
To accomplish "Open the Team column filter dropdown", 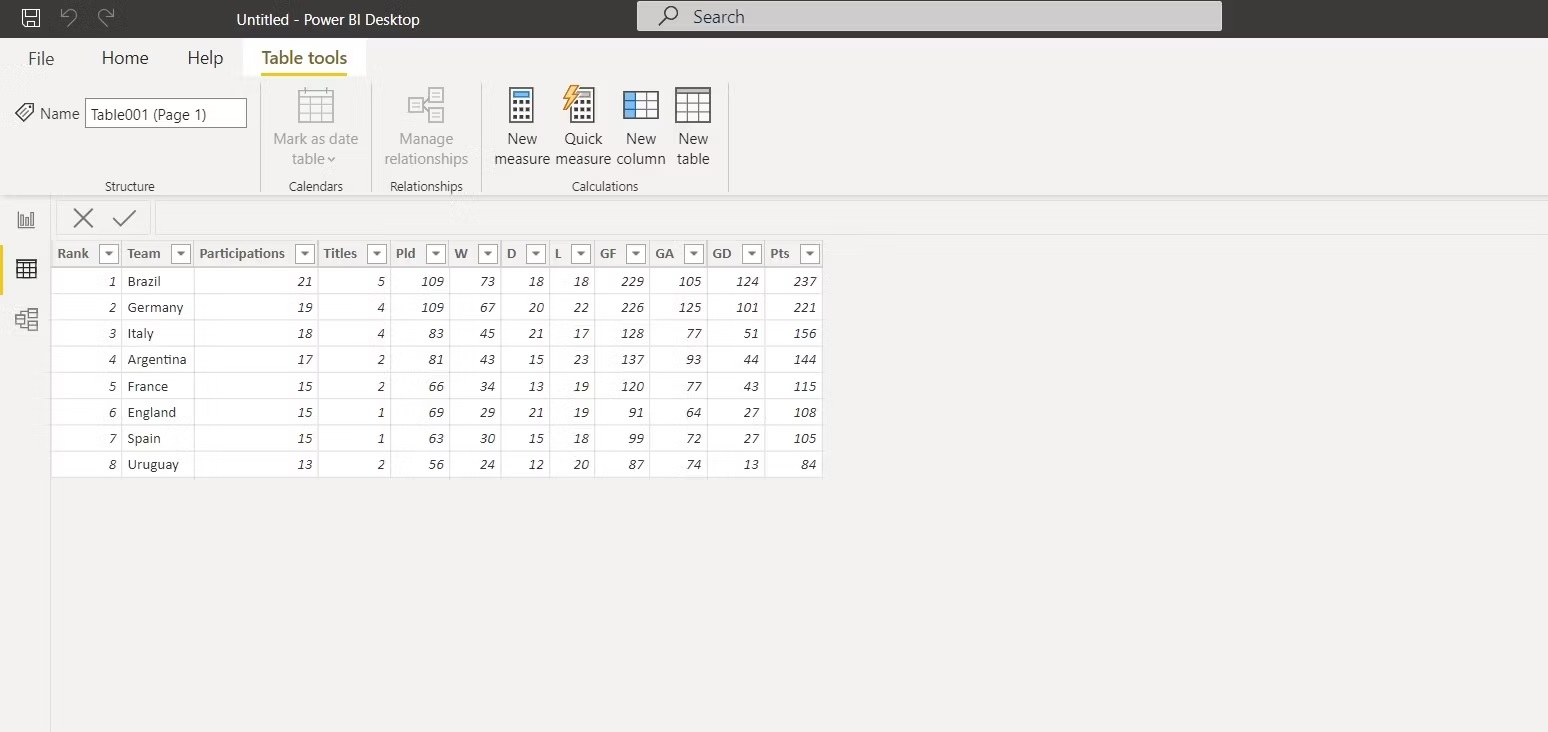I will click(181, 254).
